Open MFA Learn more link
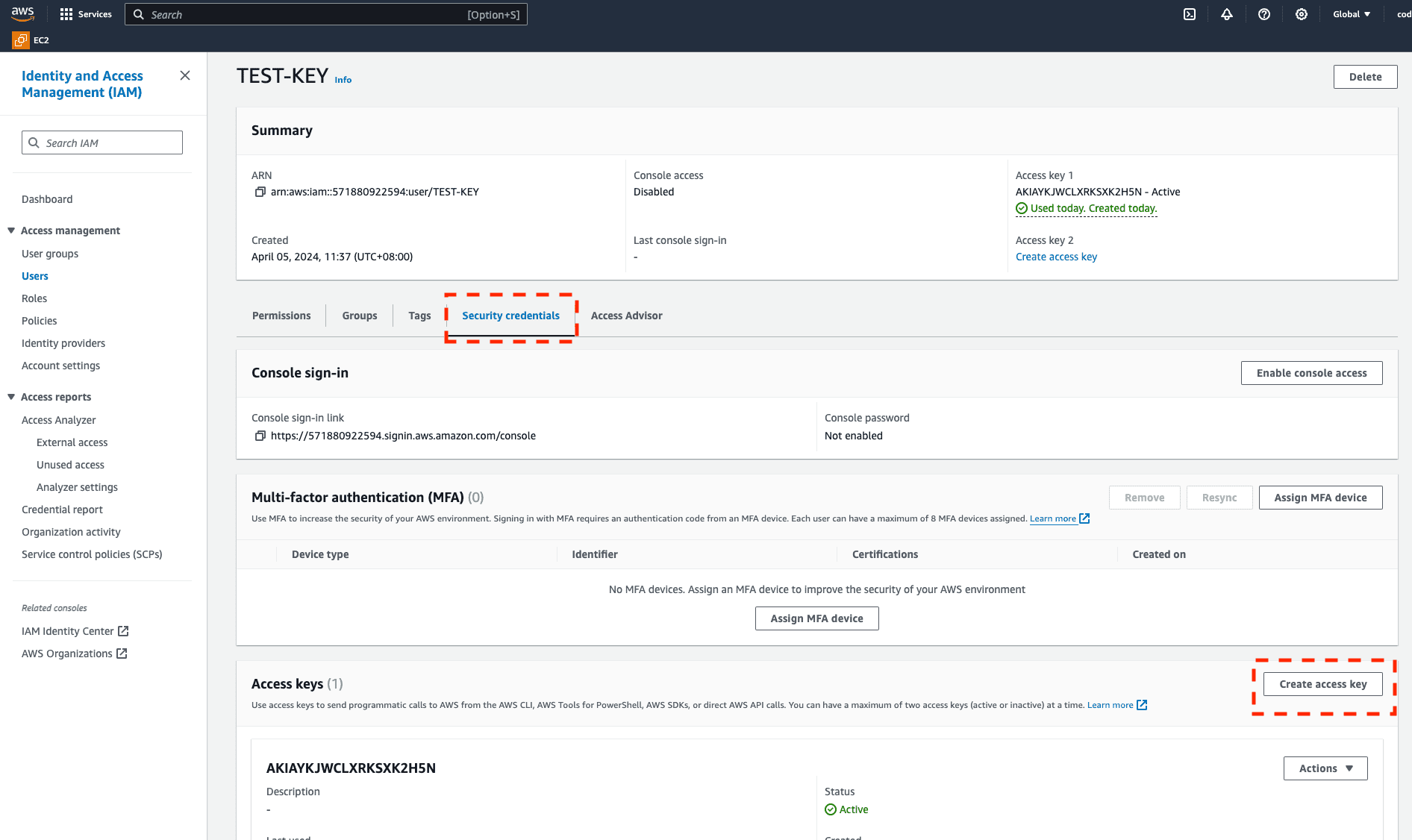This screenshot has width=1412, height=840. 1053,518
